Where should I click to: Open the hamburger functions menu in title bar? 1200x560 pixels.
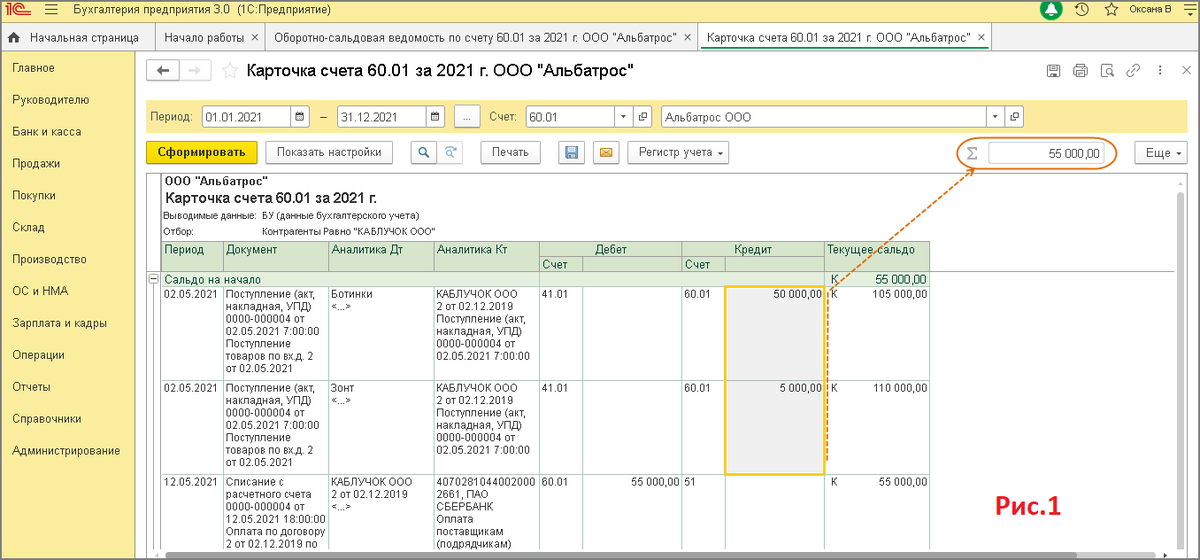click(x=51, y=11)
